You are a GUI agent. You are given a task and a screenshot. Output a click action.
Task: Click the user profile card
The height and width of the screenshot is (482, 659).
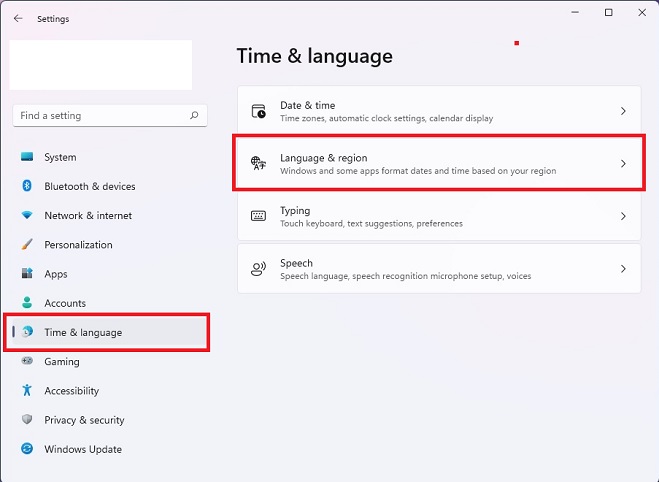click(x=101, y=65)
